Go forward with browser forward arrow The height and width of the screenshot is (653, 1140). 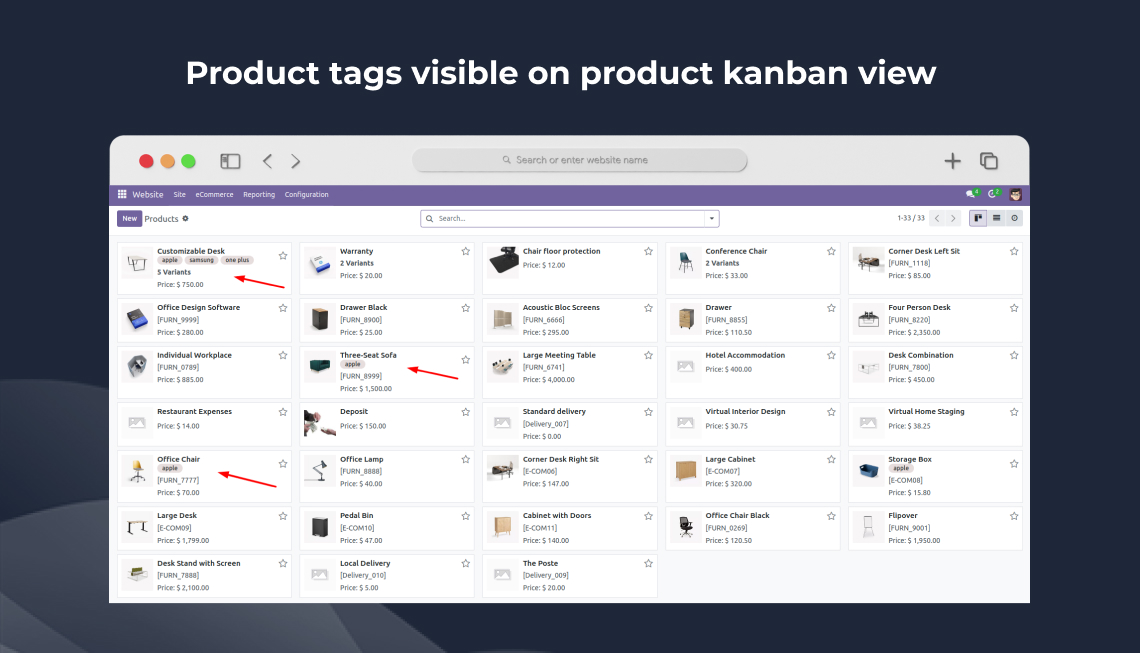click(x=295, y=161)
